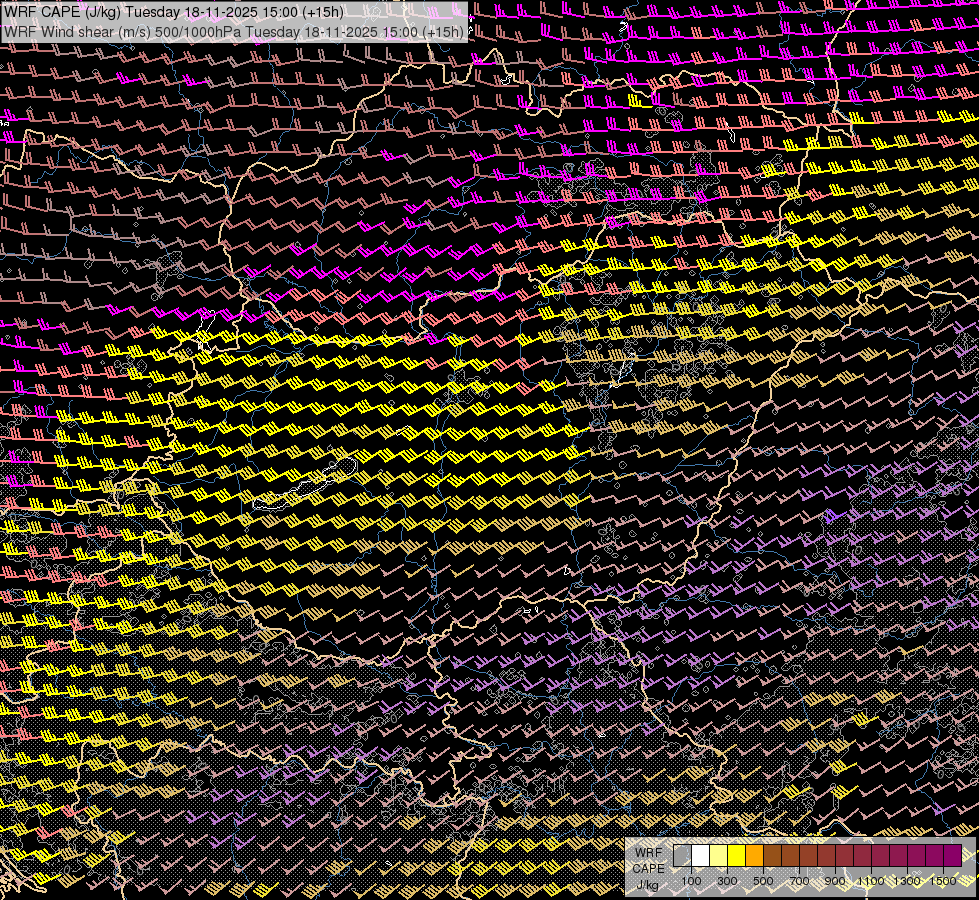Screen dimensions: 979x900
Task: Choose the orange CAPE legend swatch
Action: [x=754, y=856]
